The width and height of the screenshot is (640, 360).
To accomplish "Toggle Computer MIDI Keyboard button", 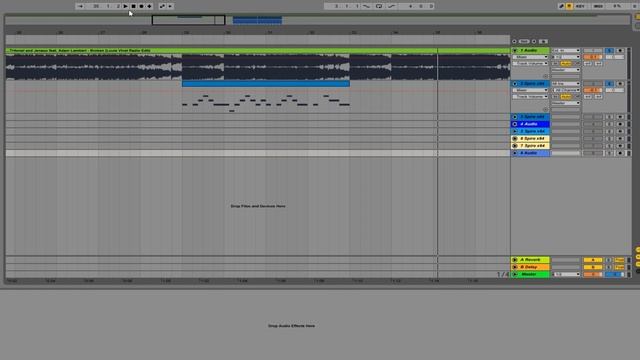I will pos(569,6).
